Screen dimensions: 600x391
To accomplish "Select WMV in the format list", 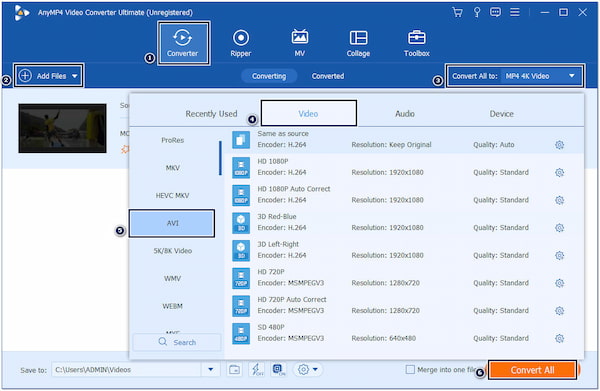I will point(173,279).
